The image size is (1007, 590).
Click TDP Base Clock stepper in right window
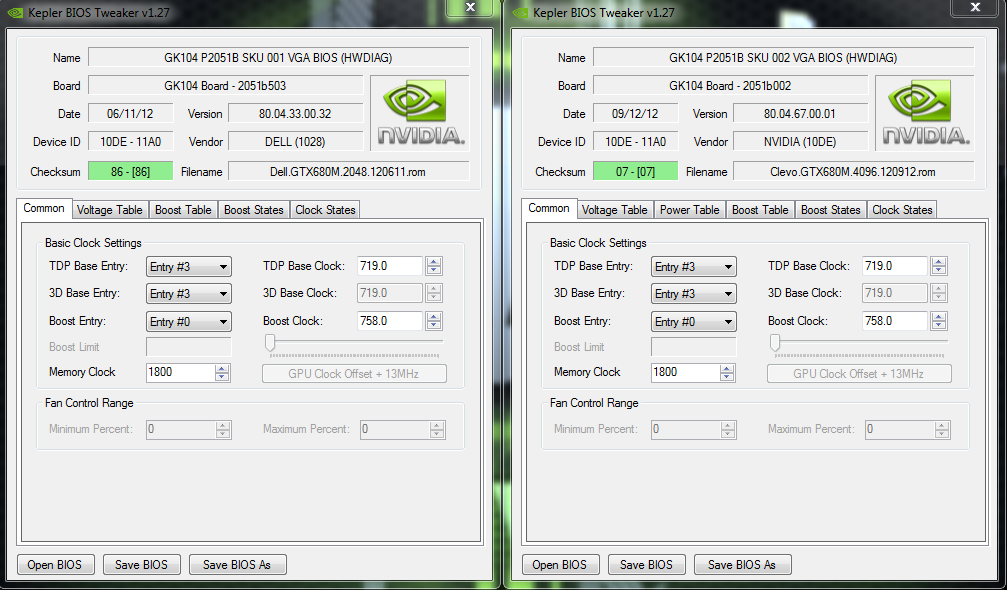pos(939,266)
